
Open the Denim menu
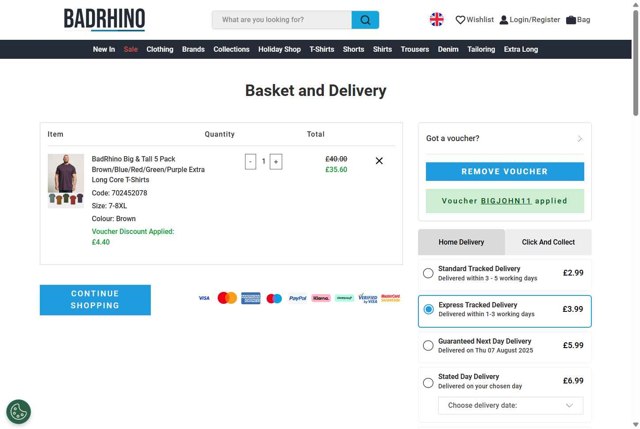(448, 49)
